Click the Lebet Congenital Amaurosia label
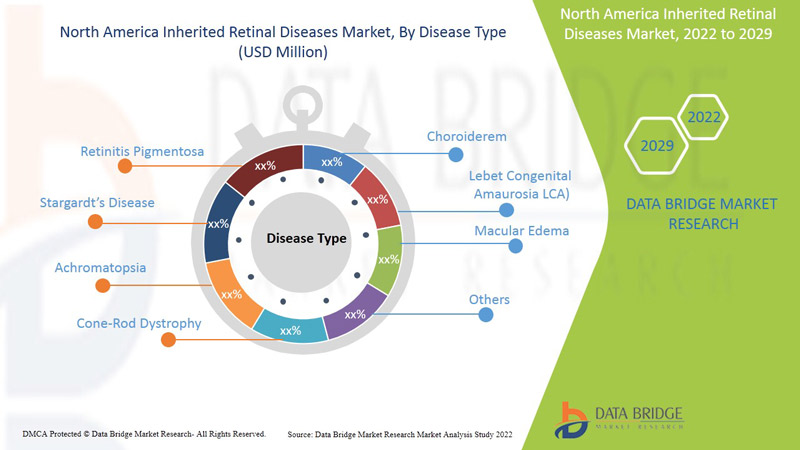Viewport: 800px width, 450px height. (x=520, y=185)
